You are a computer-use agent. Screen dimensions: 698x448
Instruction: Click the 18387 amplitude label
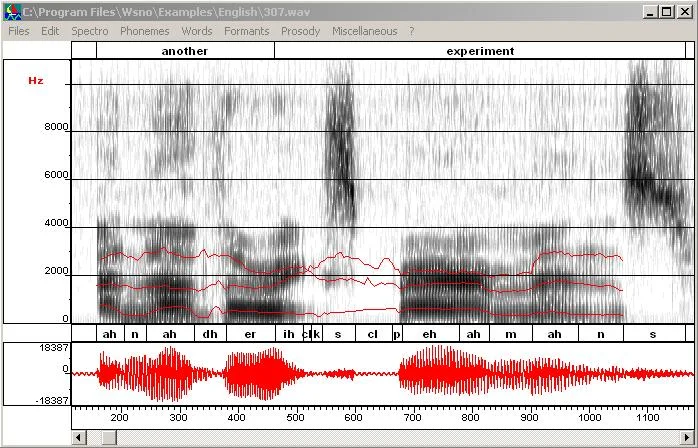54,347
